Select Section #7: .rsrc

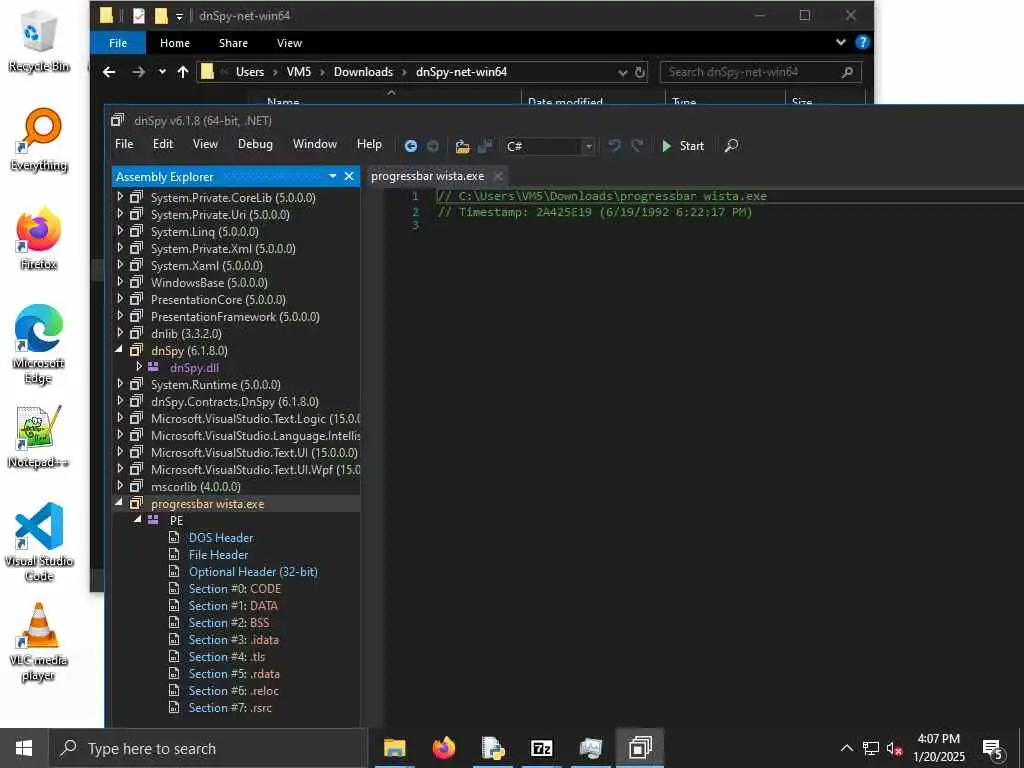click(230, 707)
